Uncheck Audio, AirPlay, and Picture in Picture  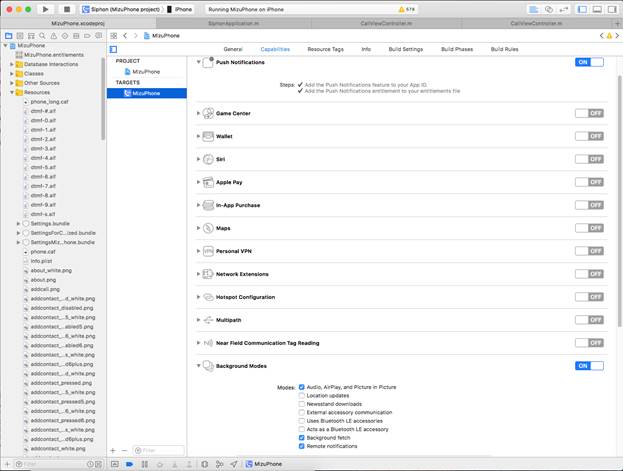tap(302, 387)
